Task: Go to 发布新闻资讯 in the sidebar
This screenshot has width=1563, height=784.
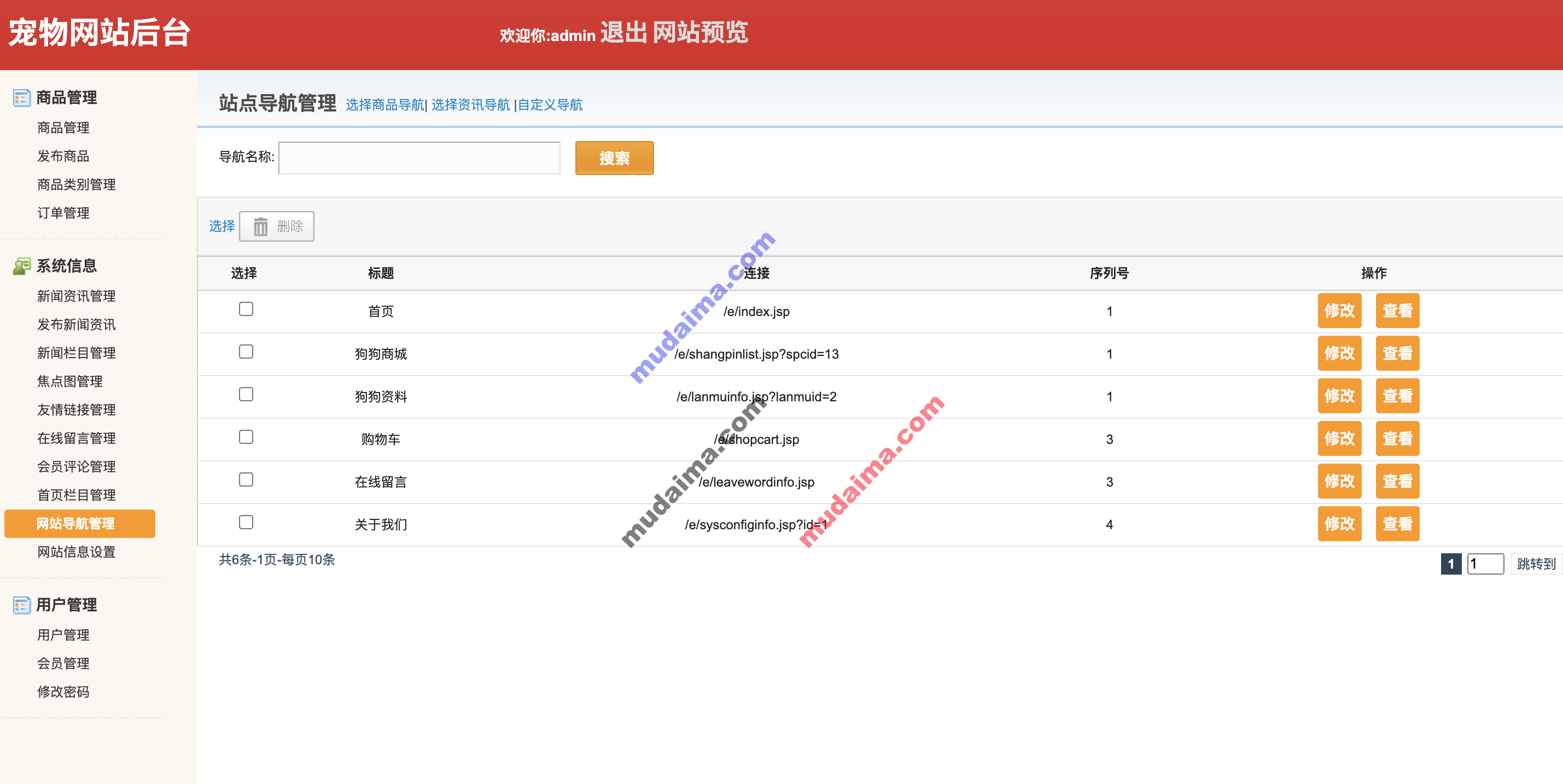Action: click(x=77, y=324)
